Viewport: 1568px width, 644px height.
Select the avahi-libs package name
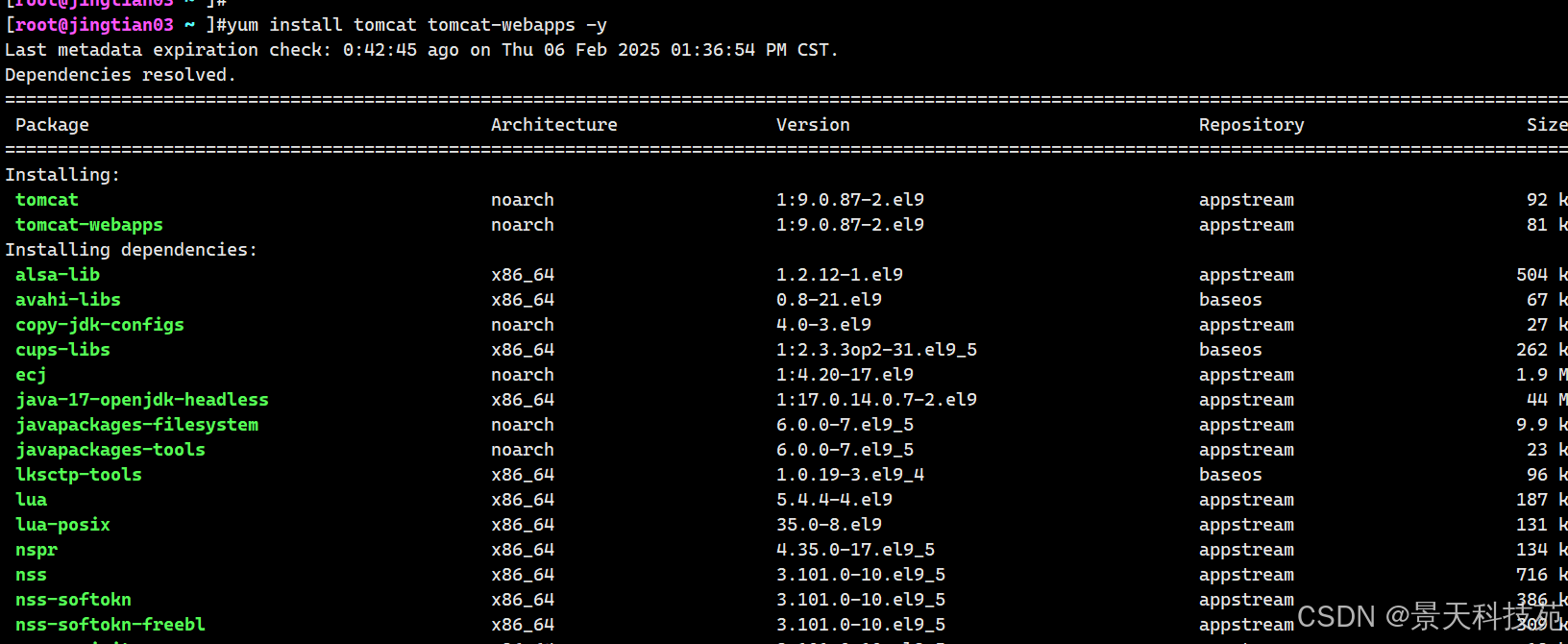point(68,300)
